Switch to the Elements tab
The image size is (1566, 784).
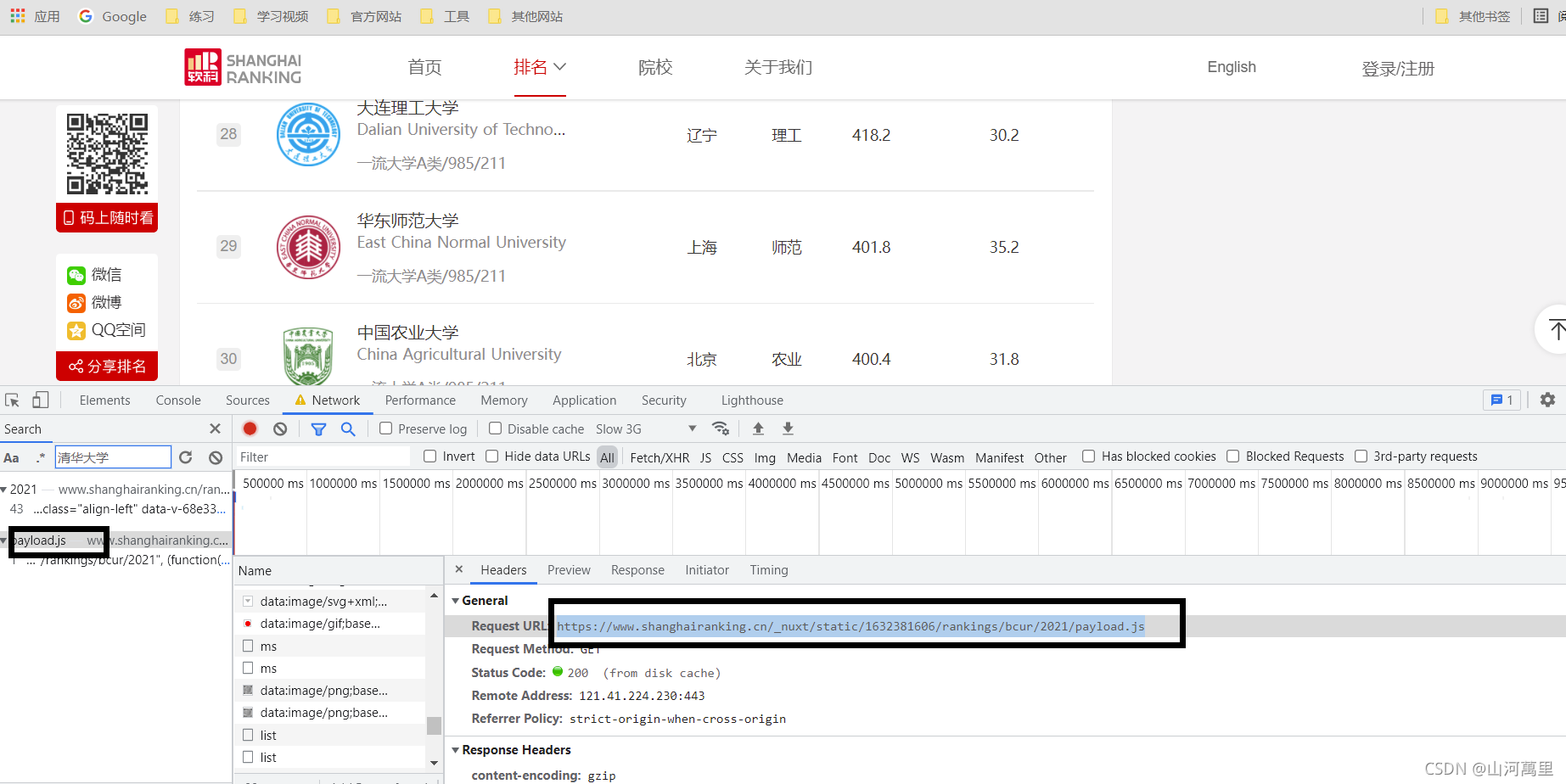(104, 400)
